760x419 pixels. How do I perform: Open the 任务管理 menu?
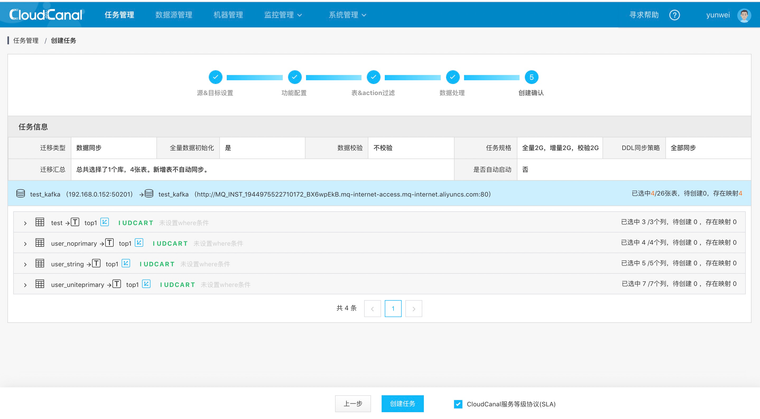tap(119, 15)
